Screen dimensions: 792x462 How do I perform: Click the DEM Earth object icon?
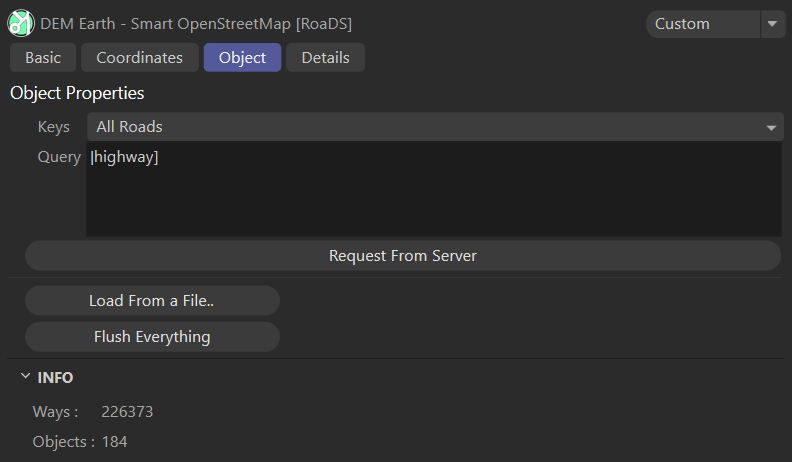click(21, 23)
